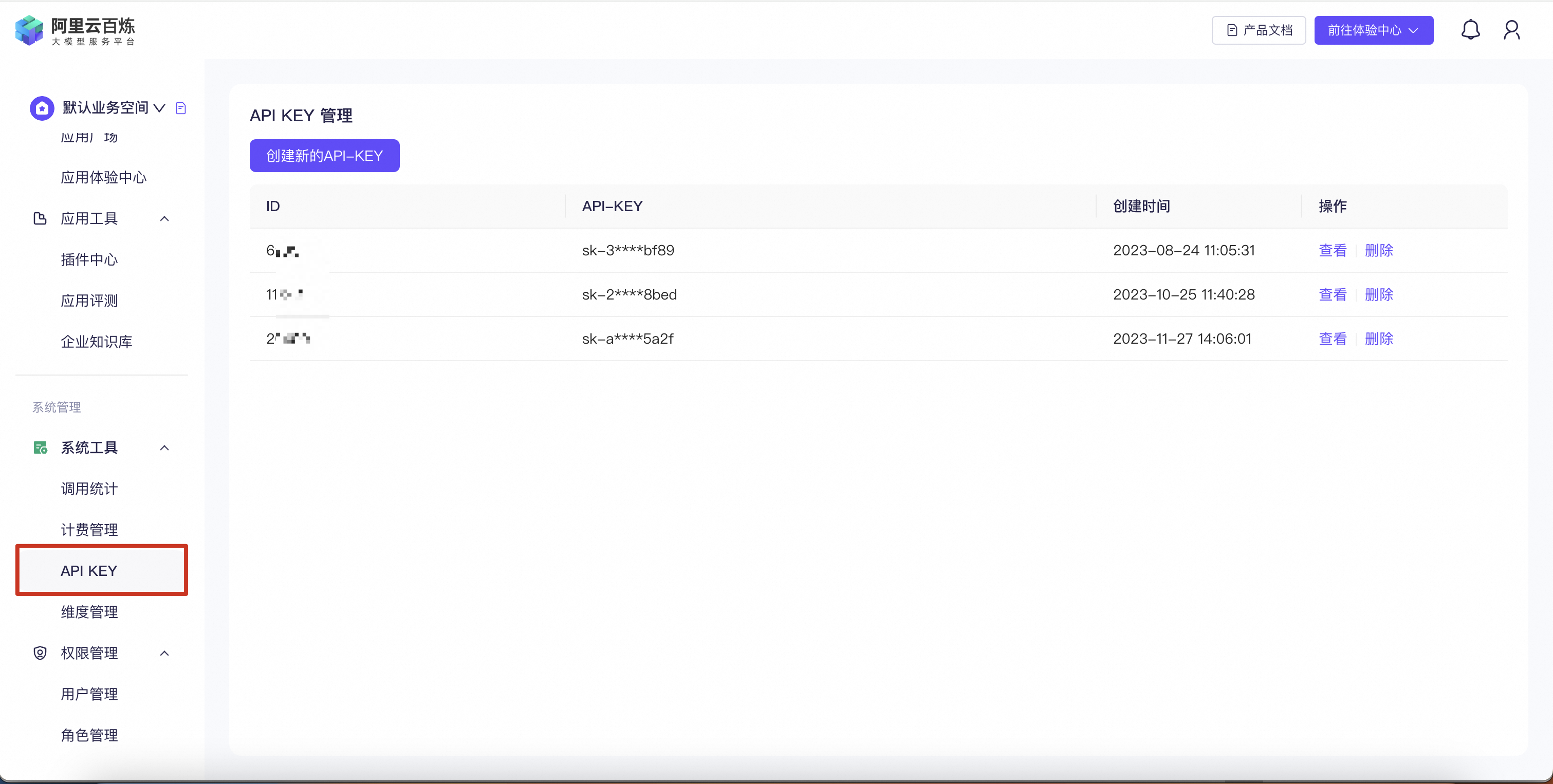This screenshot has height=784, width=1553.
Task: Open the user account profile icon
Action: pos(1511,29)
